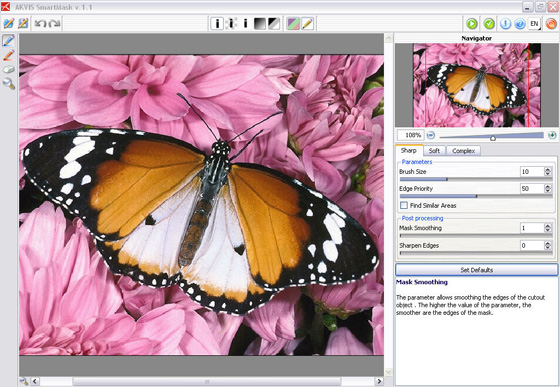Click the 'Mask Smoothing' hint heading text
The image size is (560, 387).
[422, 282]
